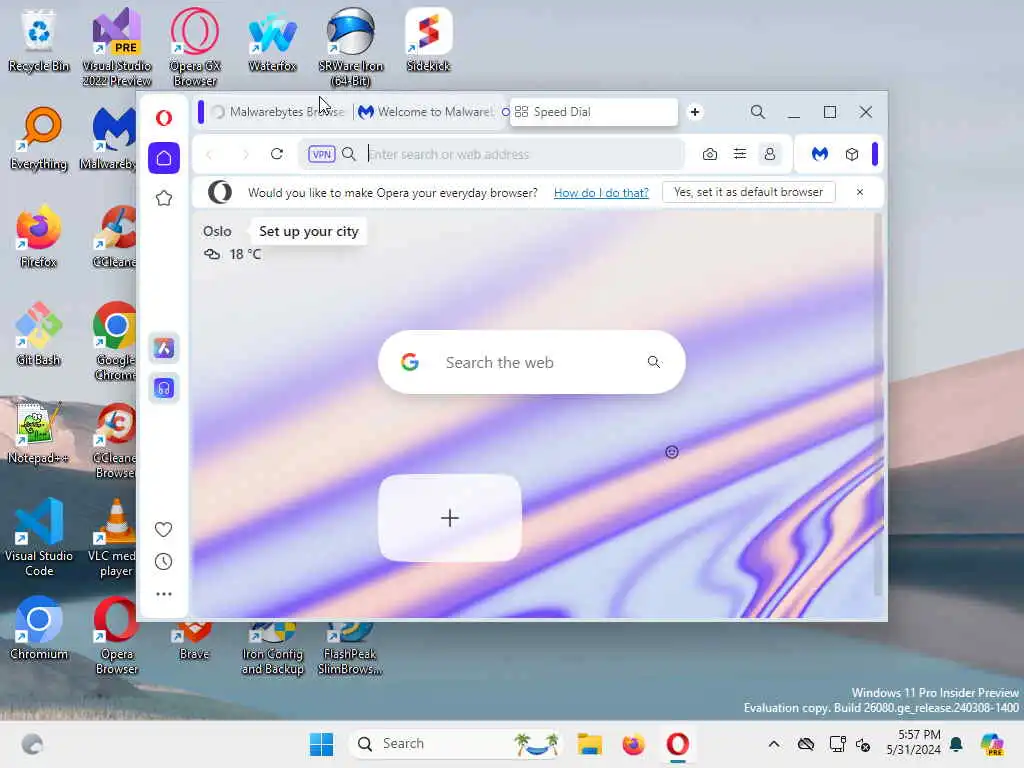Open the Opera account profile icon
The width and height of the screenshot is (1024, 768).
point(770,154)
